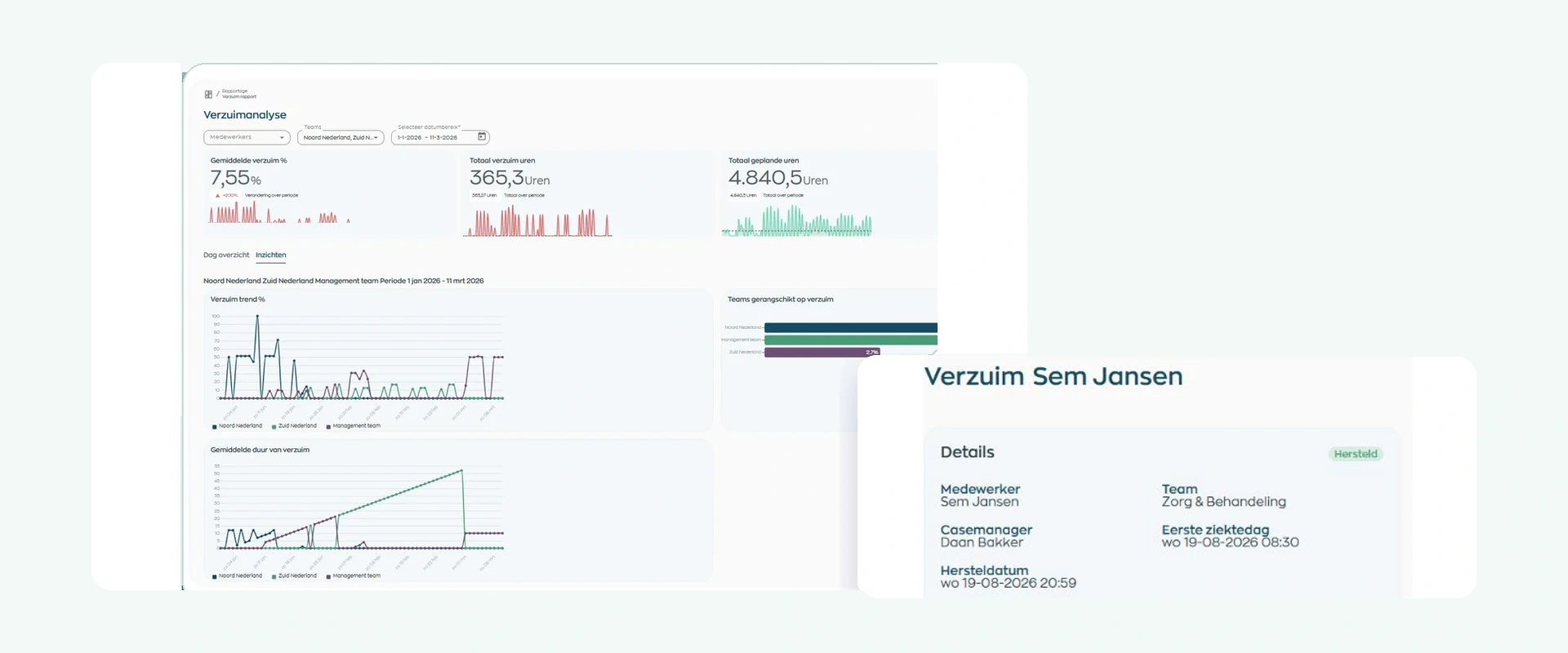Click the purple Zuid Nederland ranking bar
Image resolution: width=1568 pixels, height=653 pixels.
[822, 353]
